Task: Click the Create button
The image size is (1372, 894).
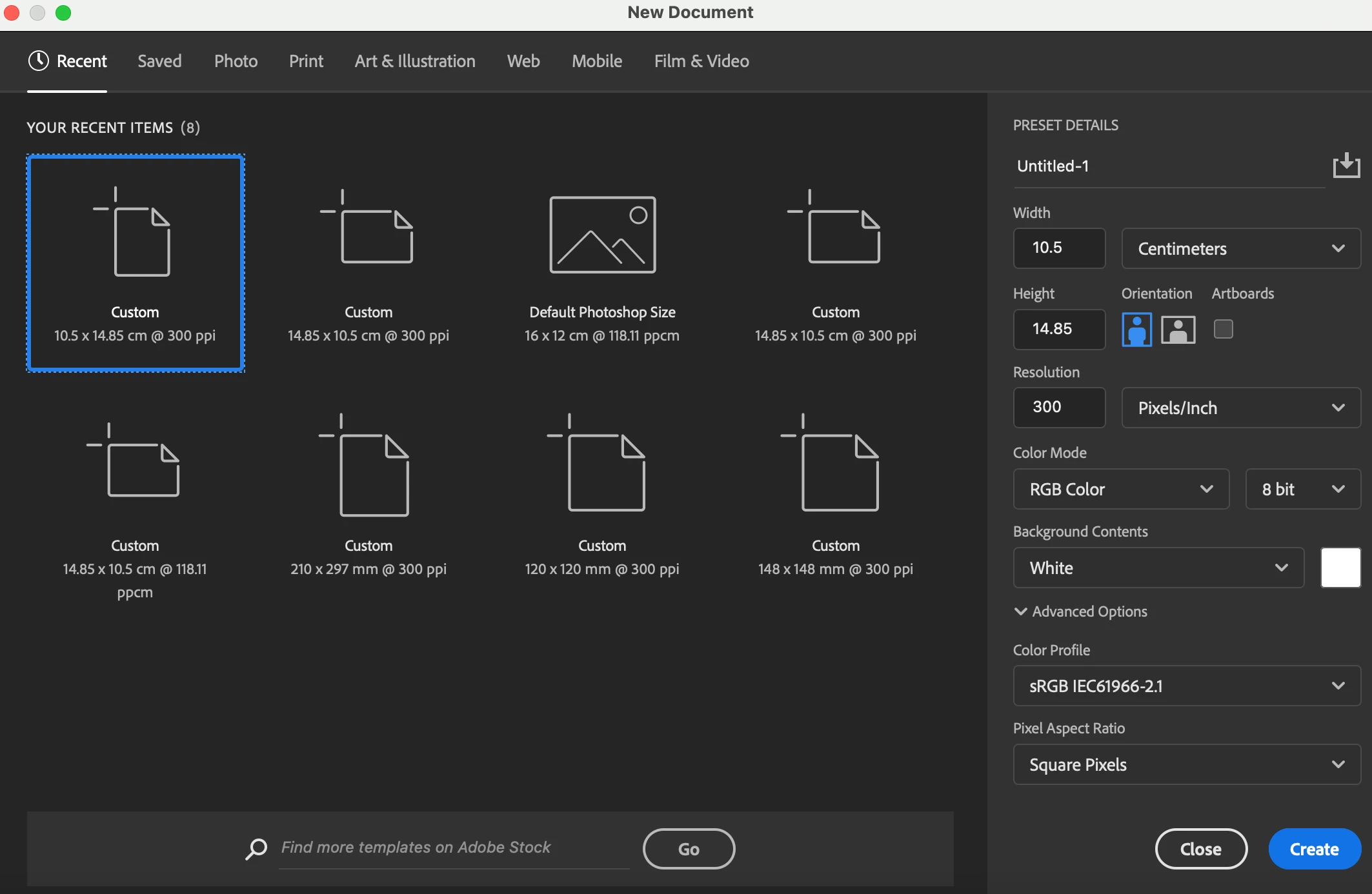Action: tap(1314, 849)
